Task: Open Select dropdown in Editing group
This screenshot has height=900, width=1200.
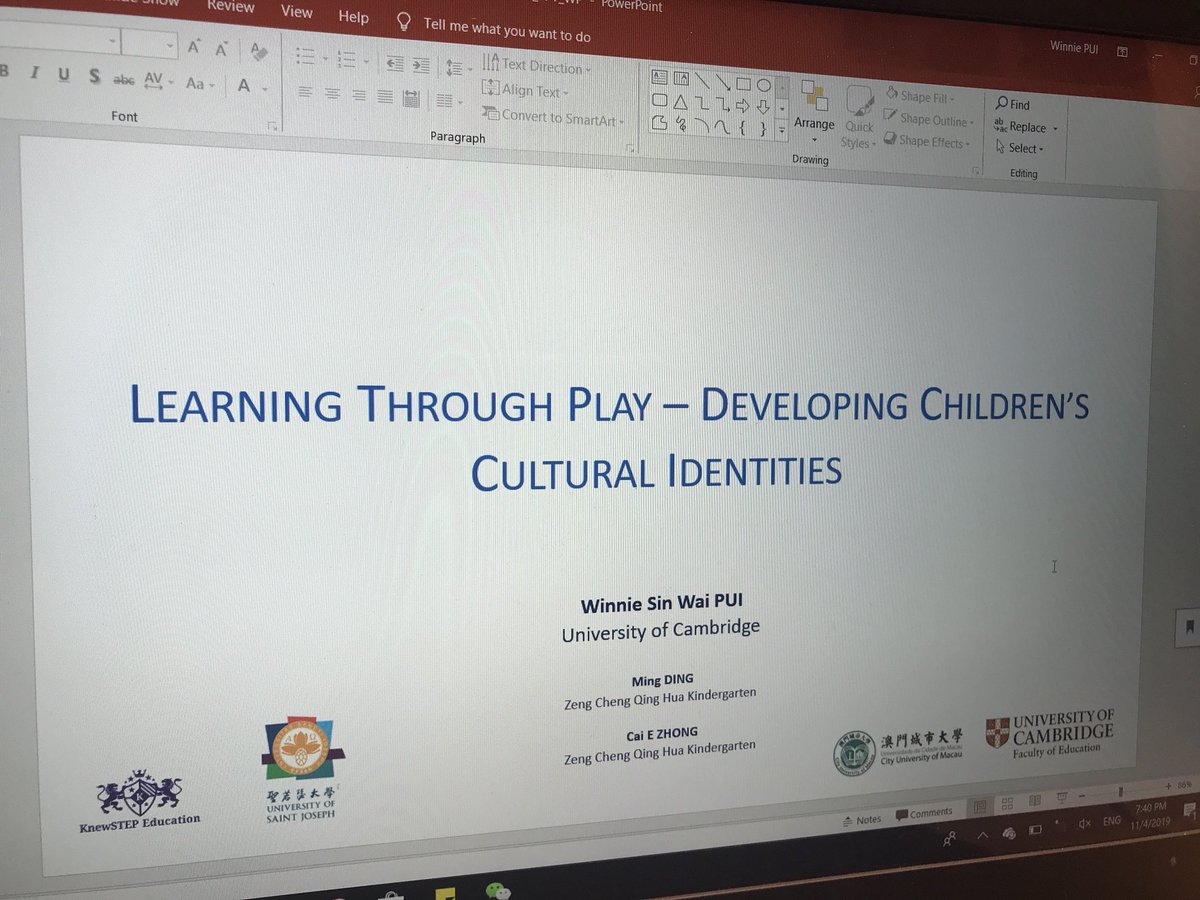Action: [1020, 149]
